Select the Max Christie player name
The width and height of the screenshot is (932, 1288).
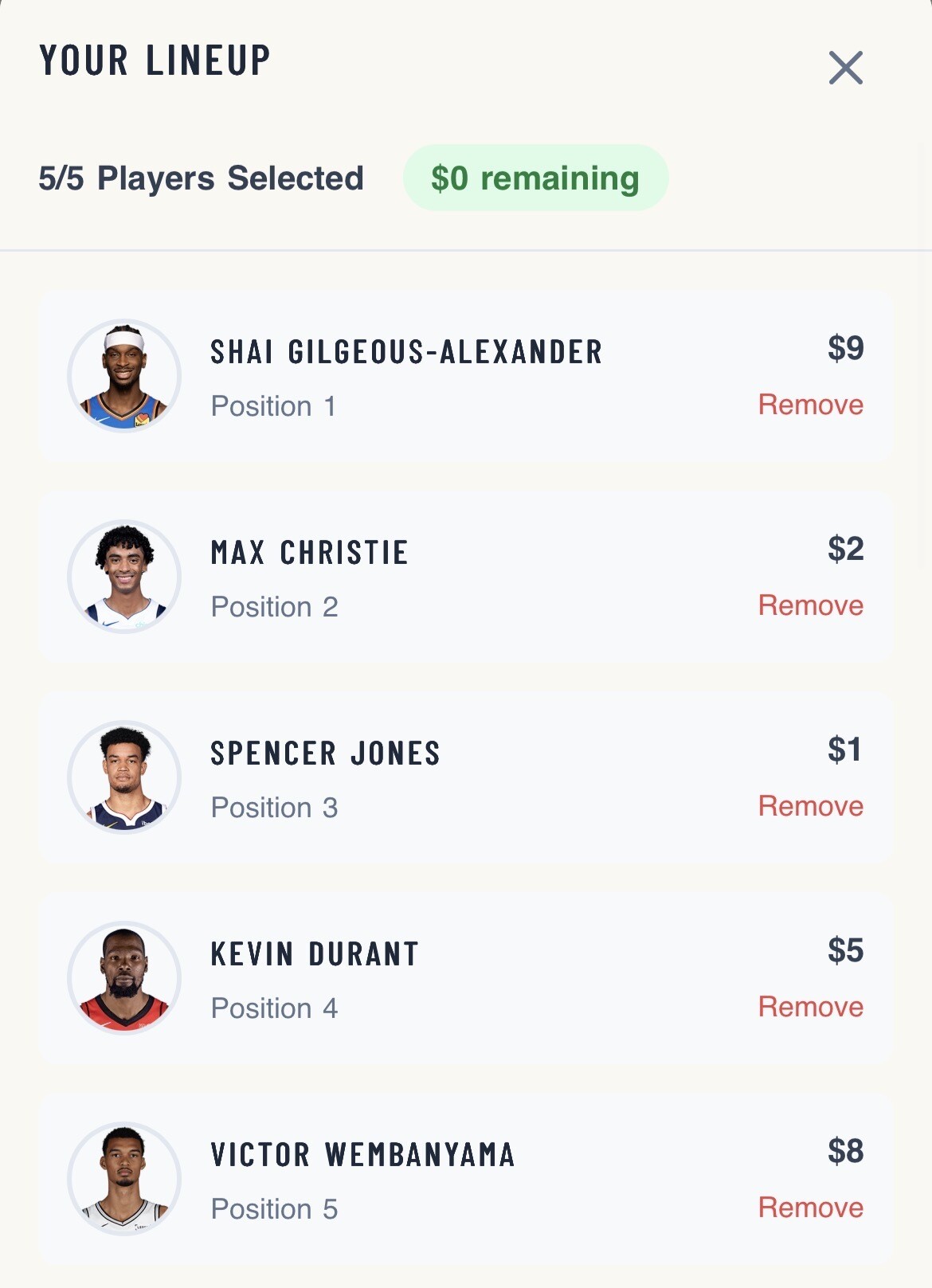coord(309,553)
